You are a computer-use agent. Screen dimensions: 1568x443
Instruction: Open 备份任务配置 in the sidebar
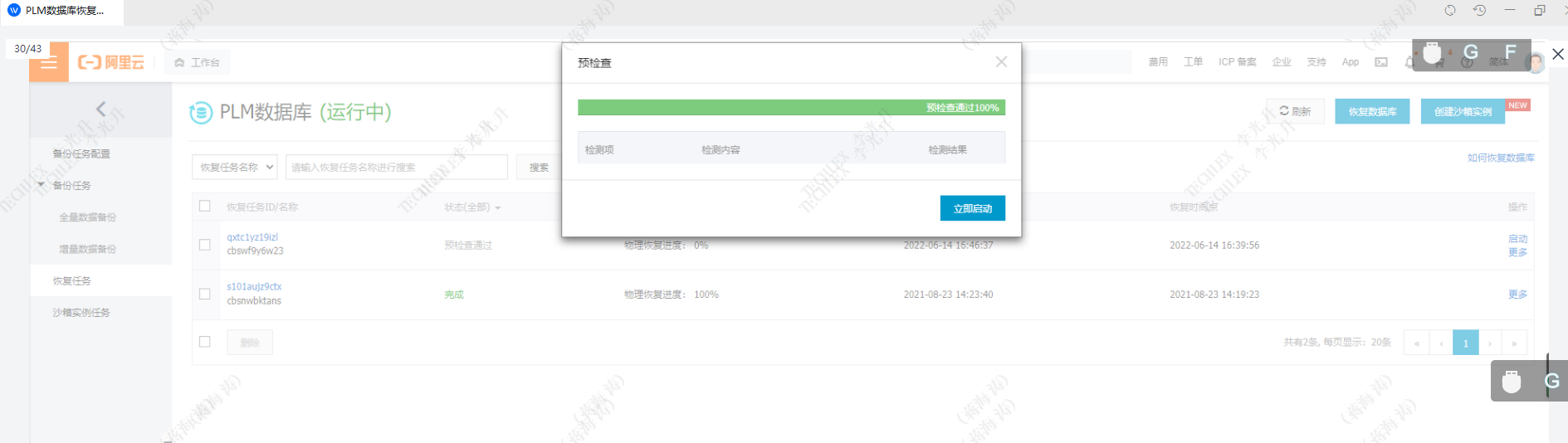click(81, 153)
